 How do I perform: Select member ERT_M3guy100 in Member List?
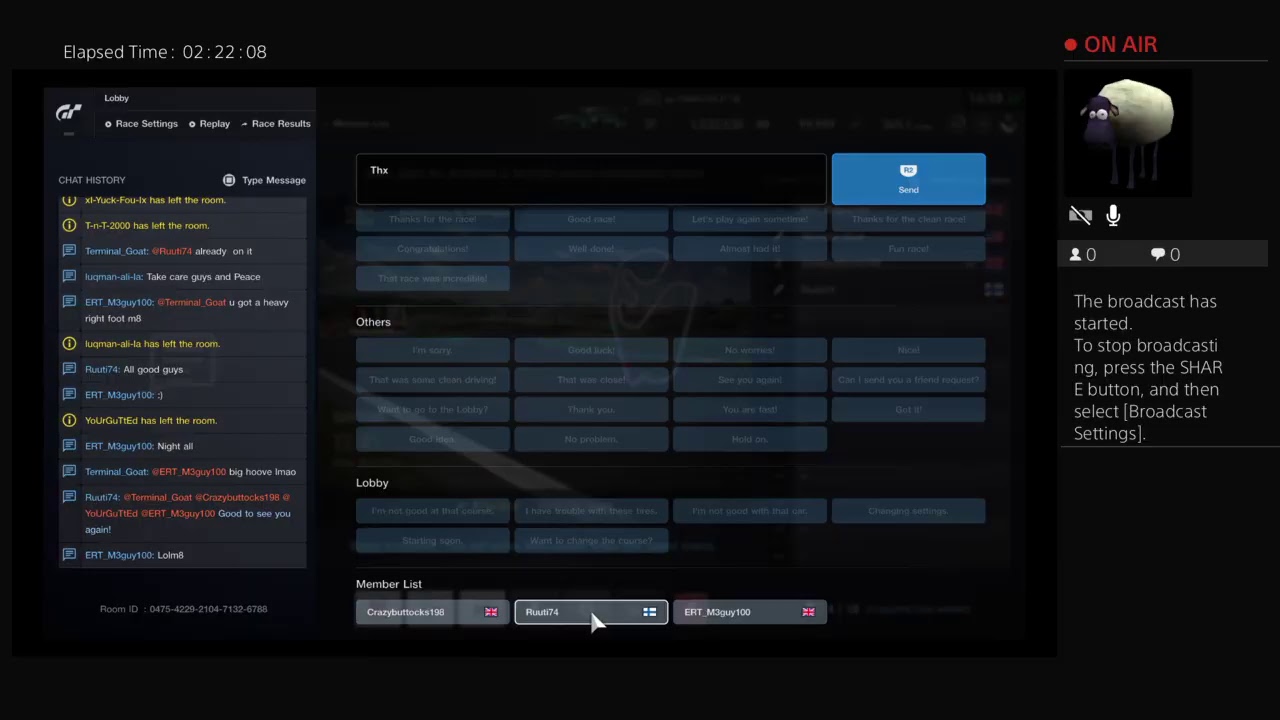point(750,612)
